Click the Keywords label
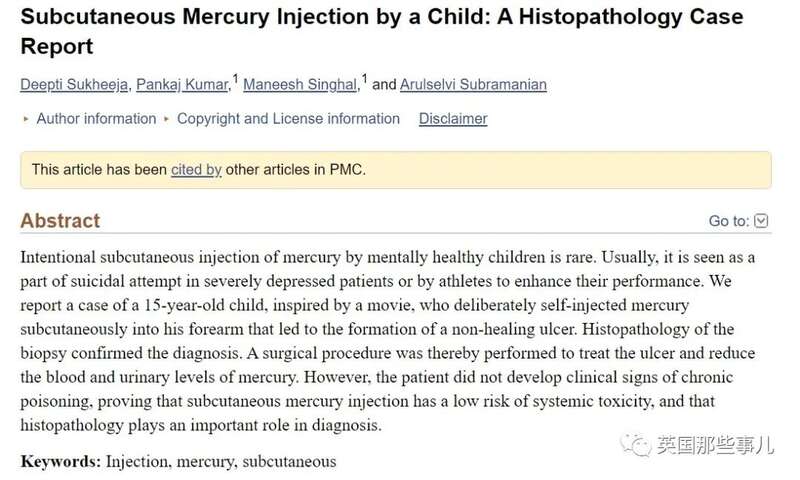Viewport: 800px width, 480px height. 61,462
